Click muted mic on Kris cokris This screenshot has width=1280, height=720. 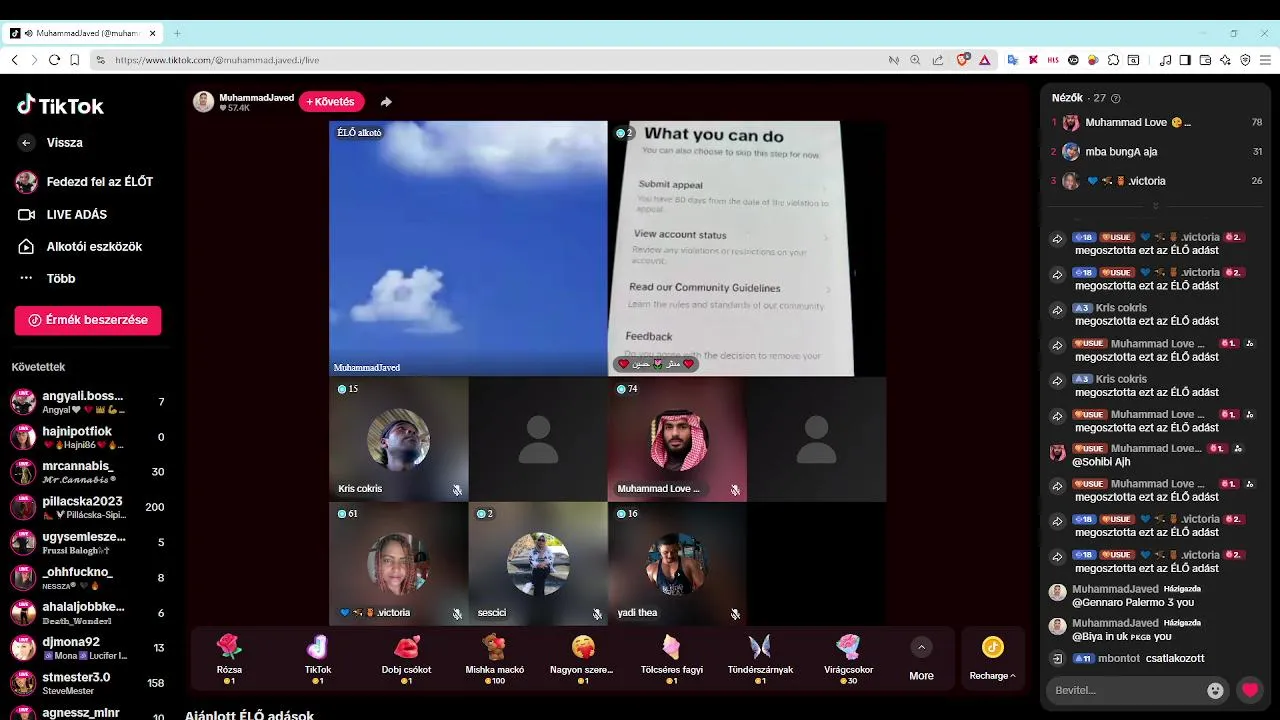click(457, 490)
